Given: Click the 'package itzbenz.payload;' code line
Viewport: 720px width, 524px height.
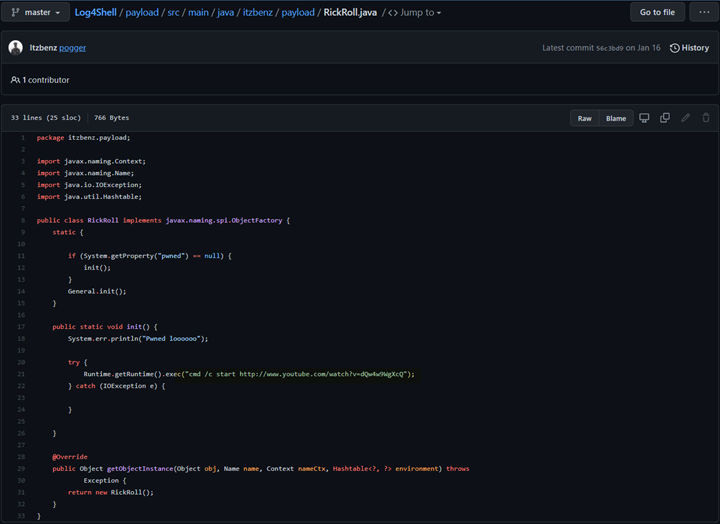Looking at the screenshot, I should coord(84,138).
